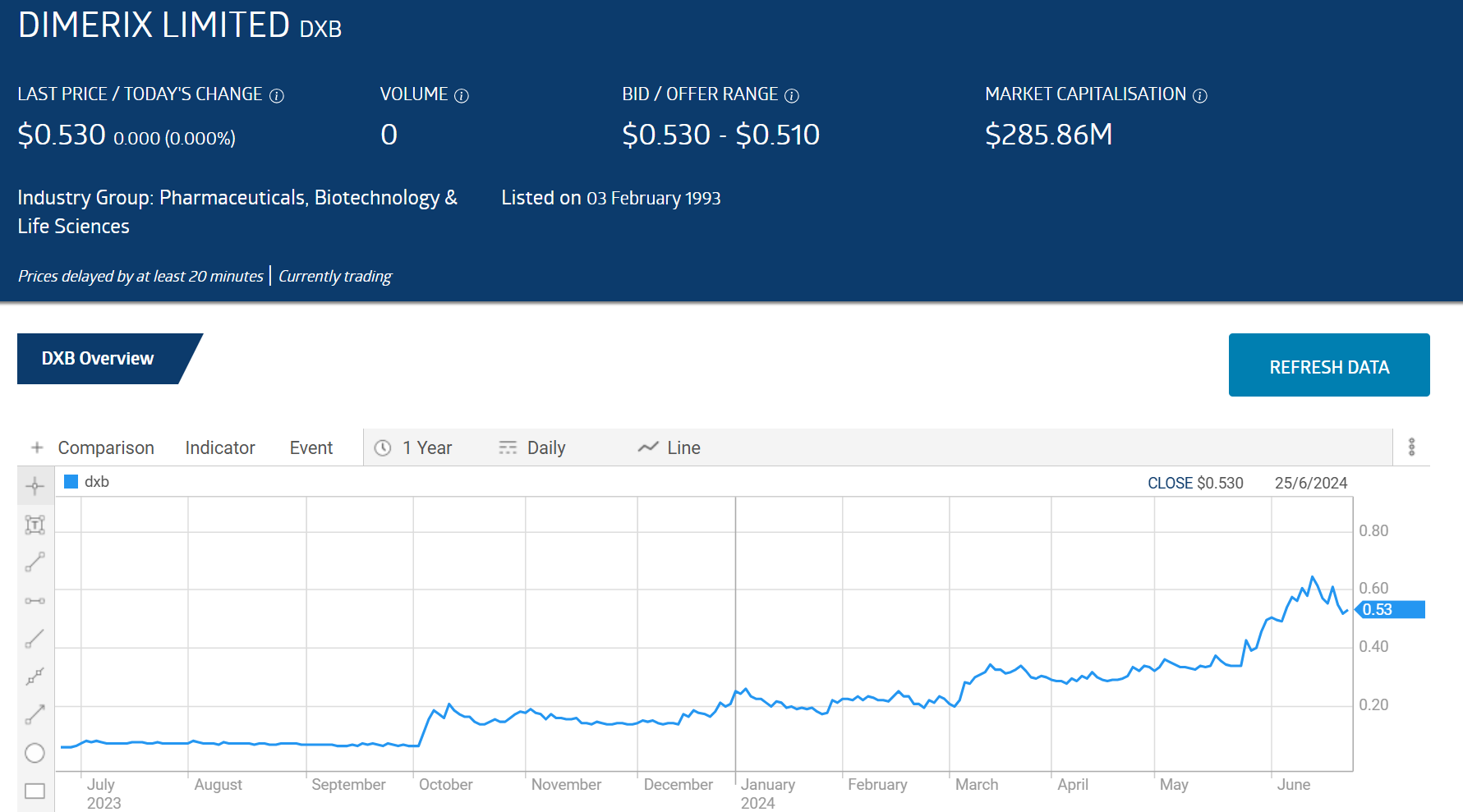Click the 'CLOSE $0.530' readout
The image size is (1463, 812).
1195,483
